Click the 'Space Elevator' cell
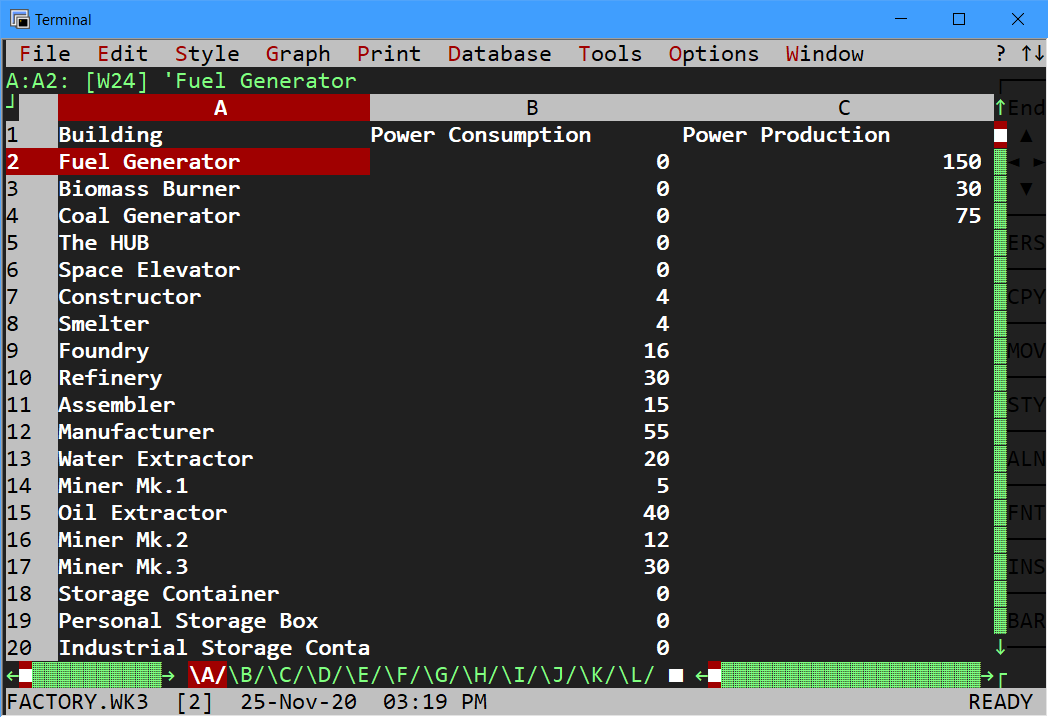The height and width of the screenshot is (717, 1048). [x=214, y=270]
